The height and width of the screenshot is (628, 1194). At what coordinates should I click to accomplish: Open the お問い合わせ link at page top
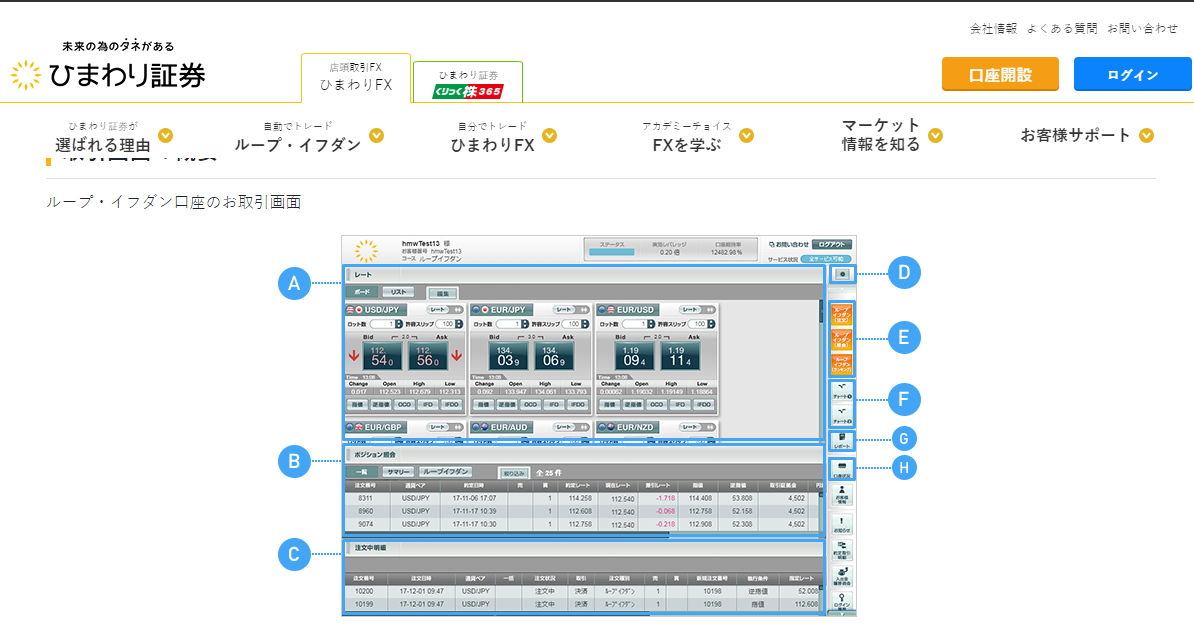click(x=1142, y=28)
